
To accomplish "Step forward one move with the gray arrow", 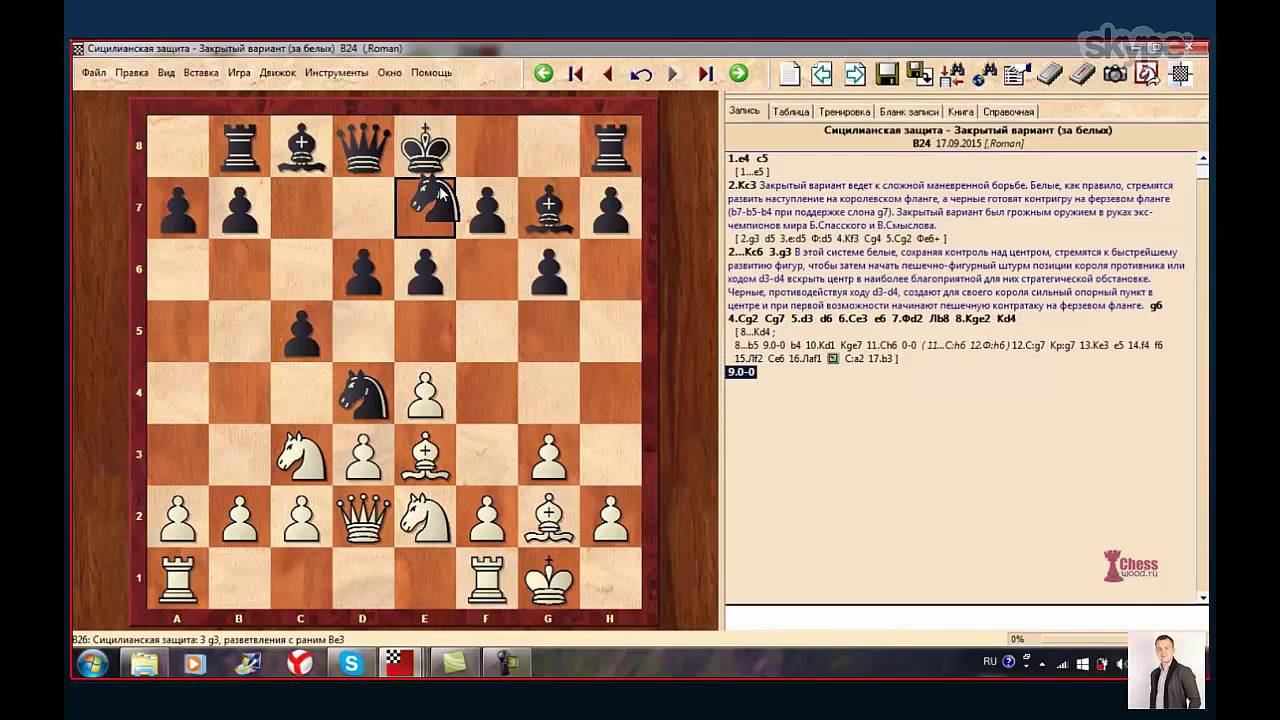I will tap(673, 73).
